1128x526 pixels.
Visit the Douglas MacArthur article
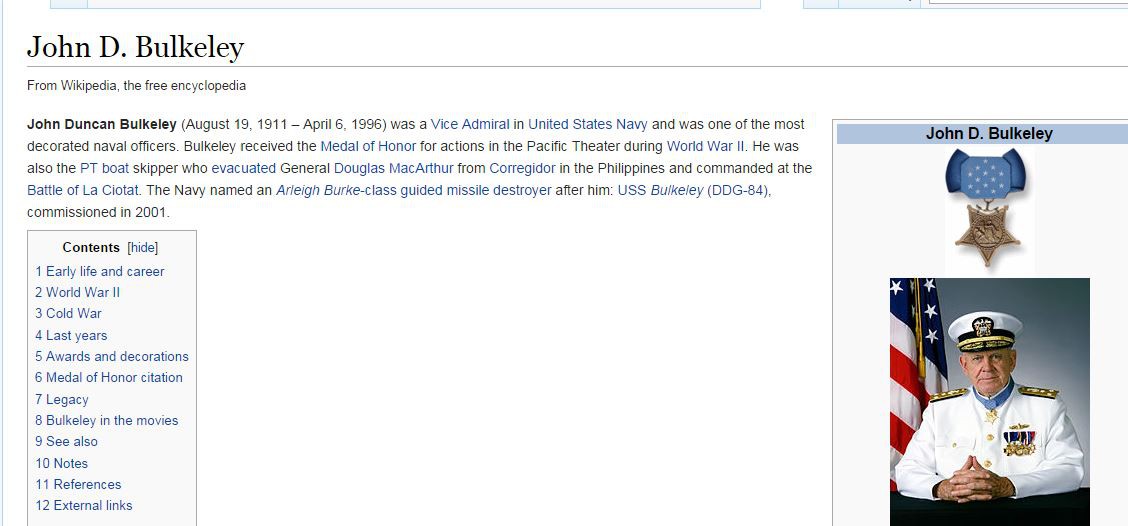393,168
